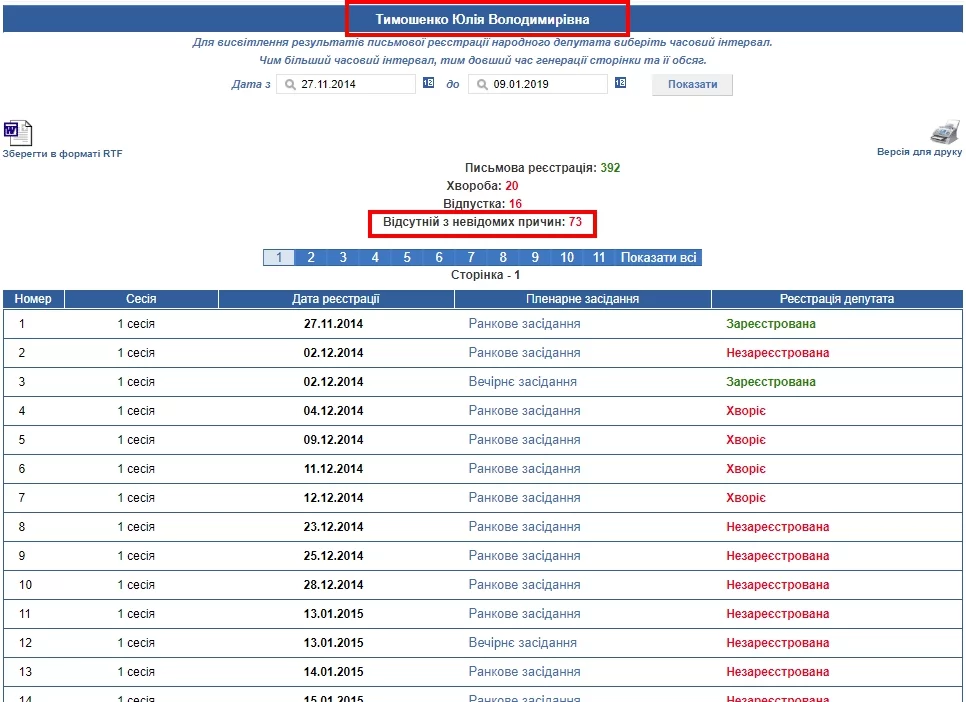Screen dimensions: 966x702
Task: Click Хворіє status for 04.12.2014
Action: (x=746, y=410)
